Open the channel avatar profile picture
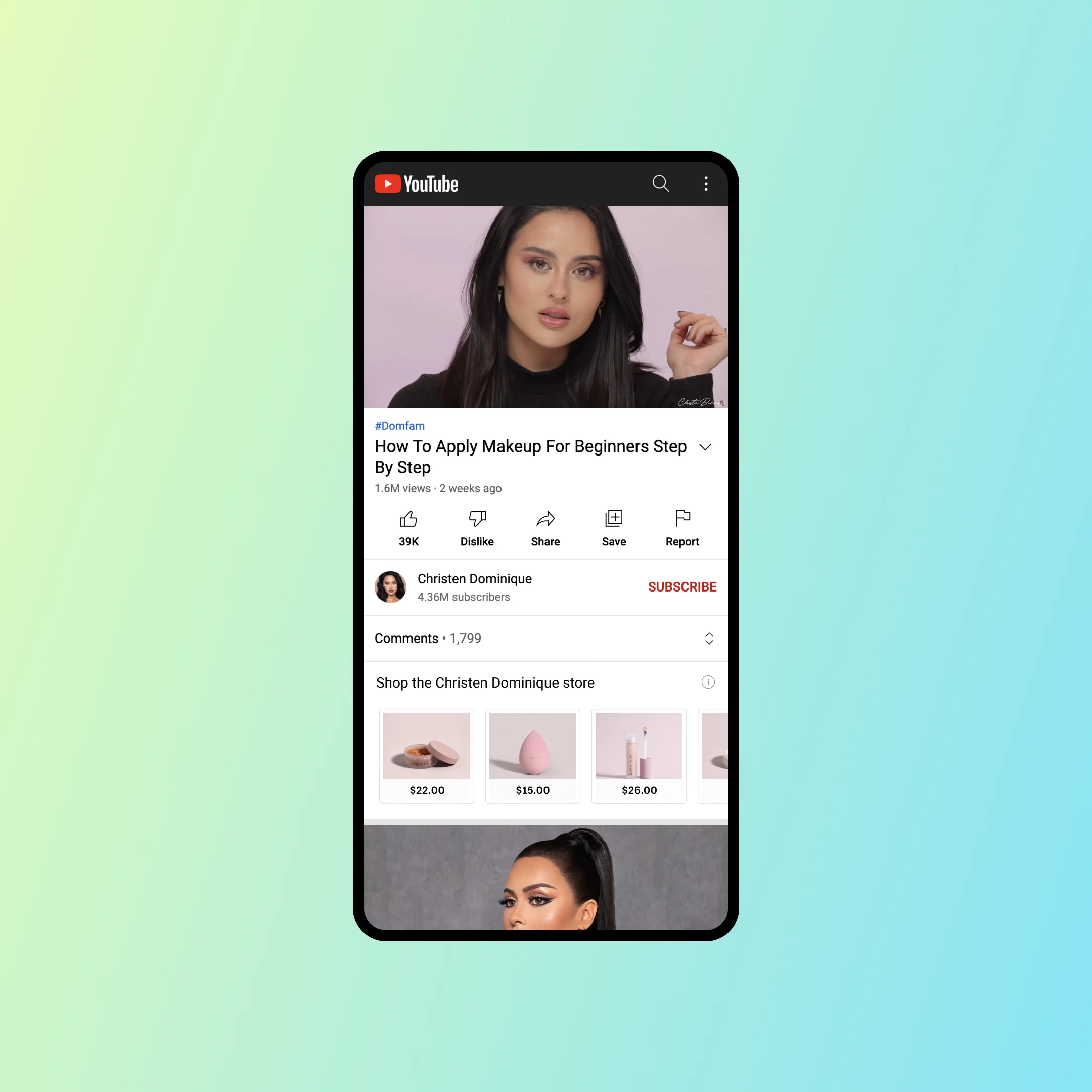 (392, 586)
